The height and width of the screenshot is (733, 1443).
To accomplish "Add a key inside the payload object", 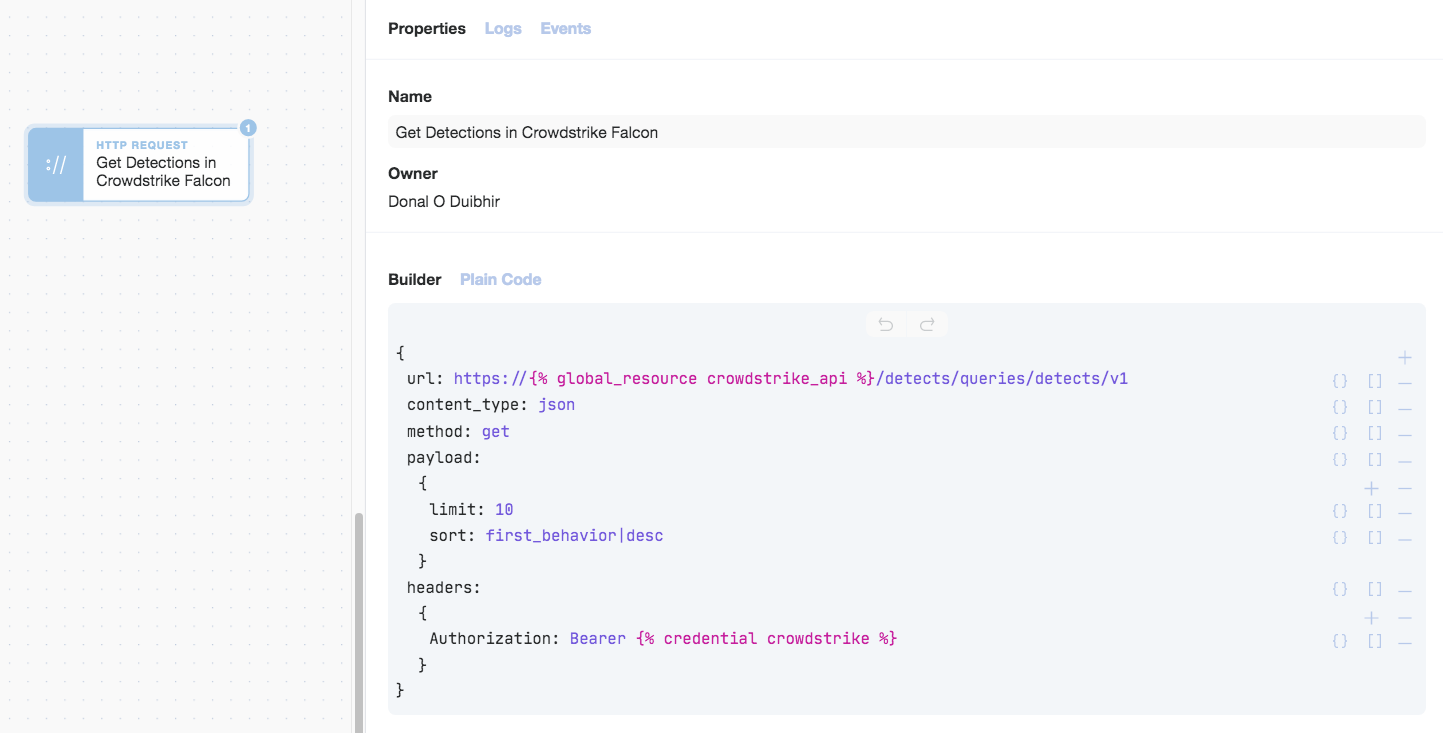I will pyautogui.click(x=1372, y=488).
